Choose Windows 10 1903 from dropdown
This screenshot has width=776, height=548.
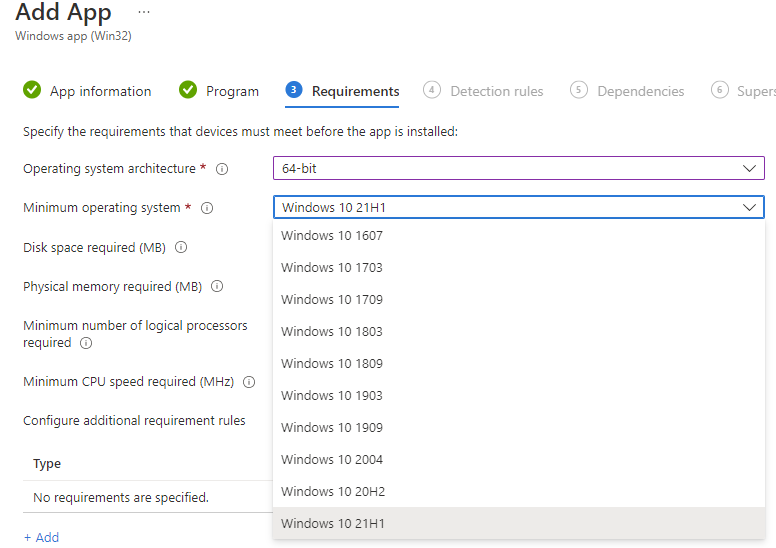point(519,396)
